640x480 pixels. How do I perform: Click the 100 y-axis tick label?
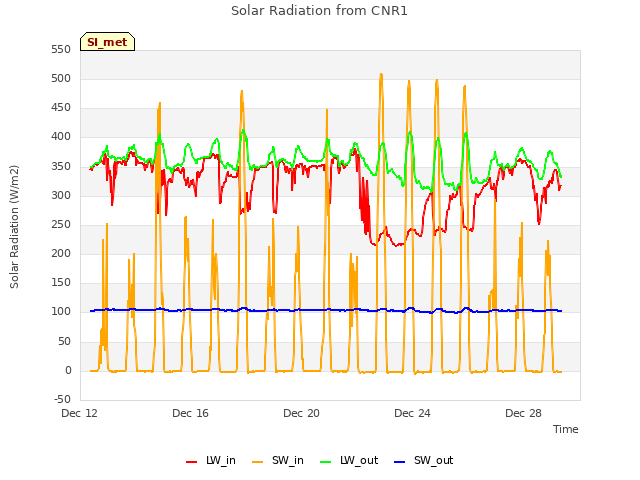[61, 312]
